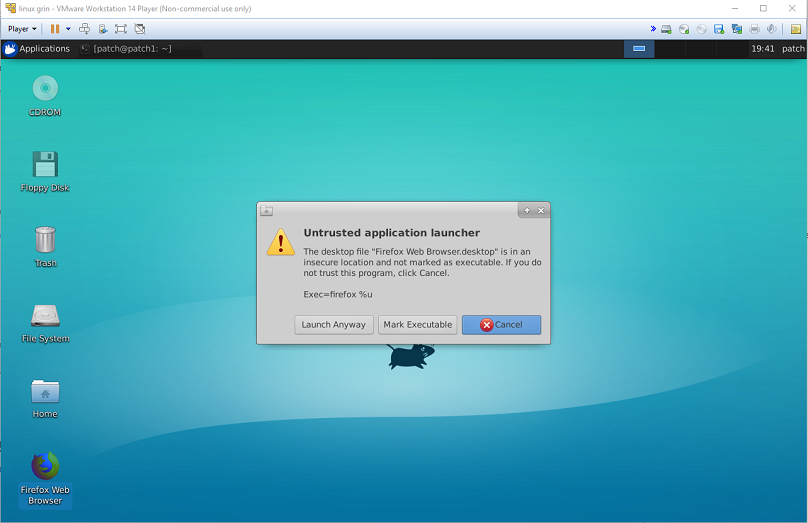Open the patch user menu

tap(793, 49)
